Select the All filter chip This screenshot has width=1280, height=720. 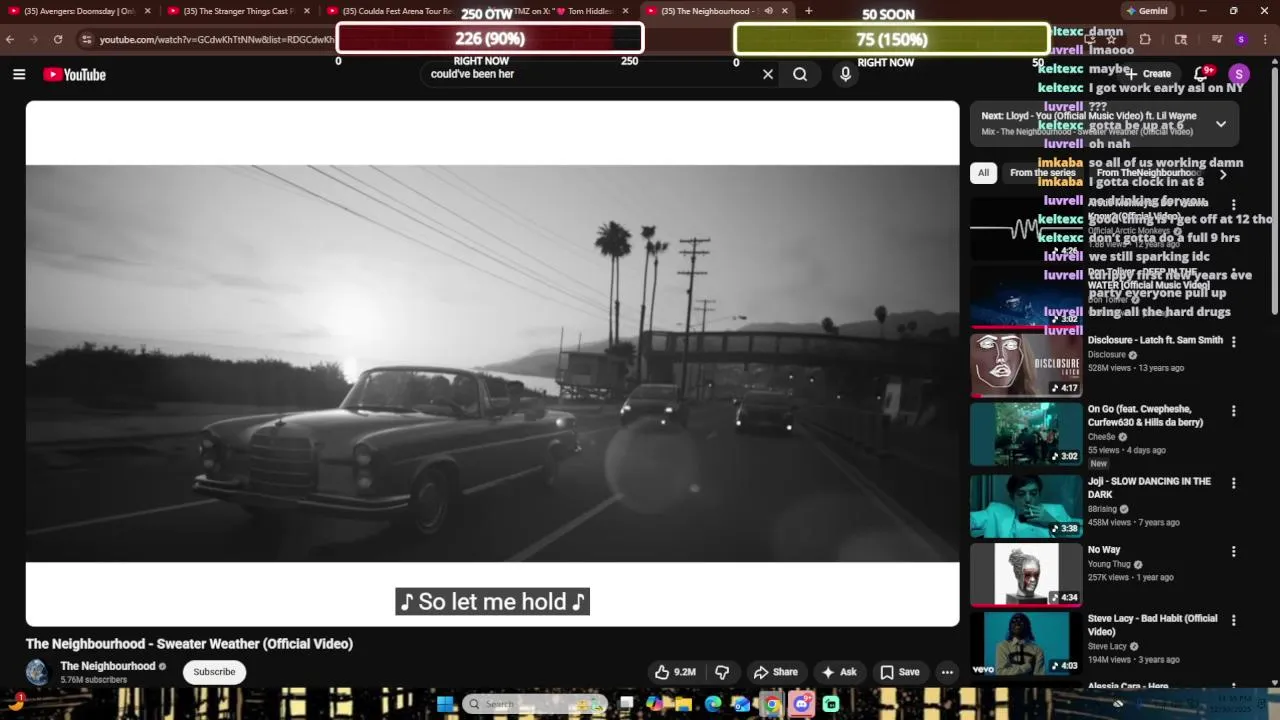[x=983, y=173]
